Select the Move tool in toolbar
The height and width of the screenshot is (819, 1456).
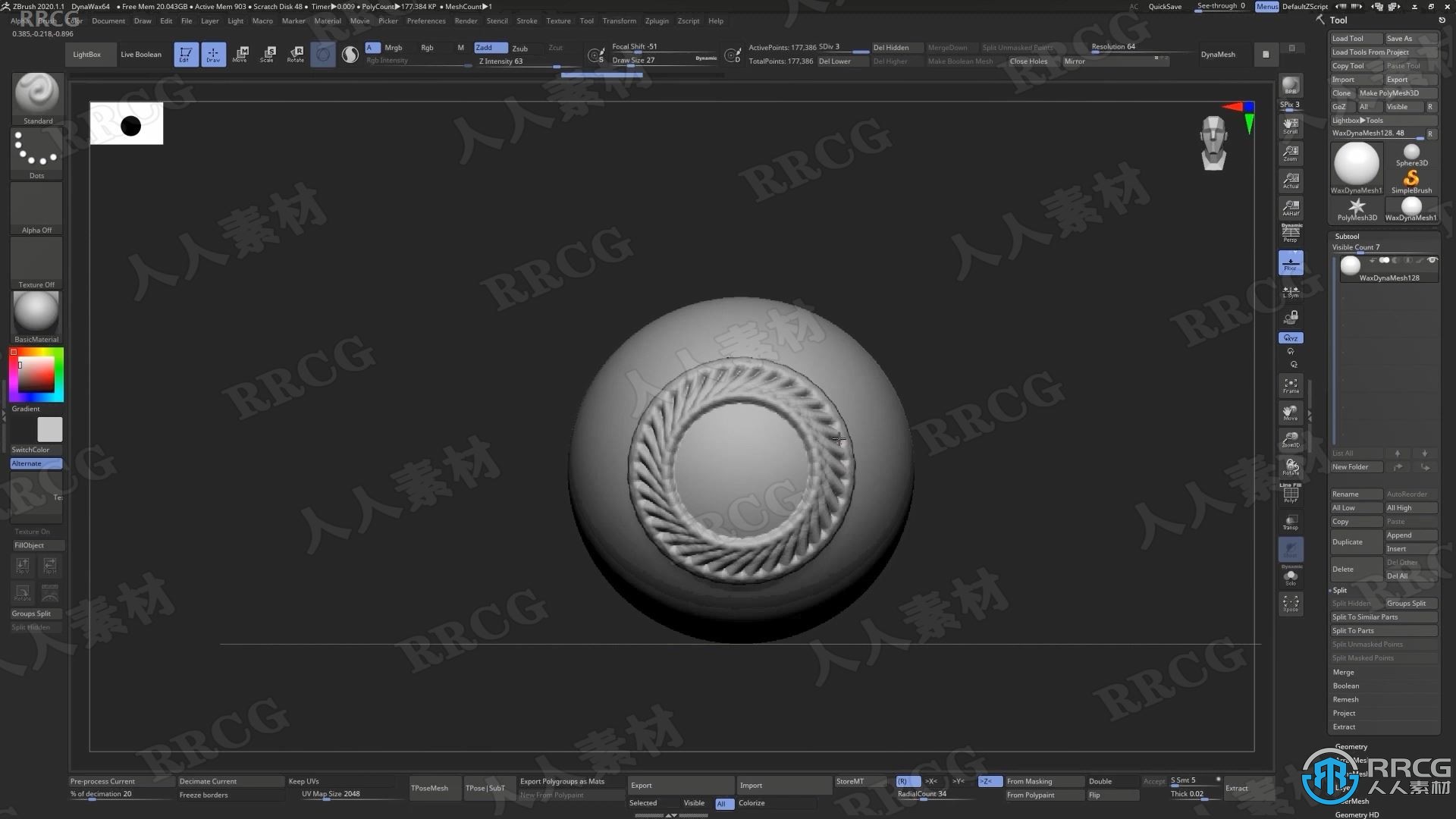240,54
